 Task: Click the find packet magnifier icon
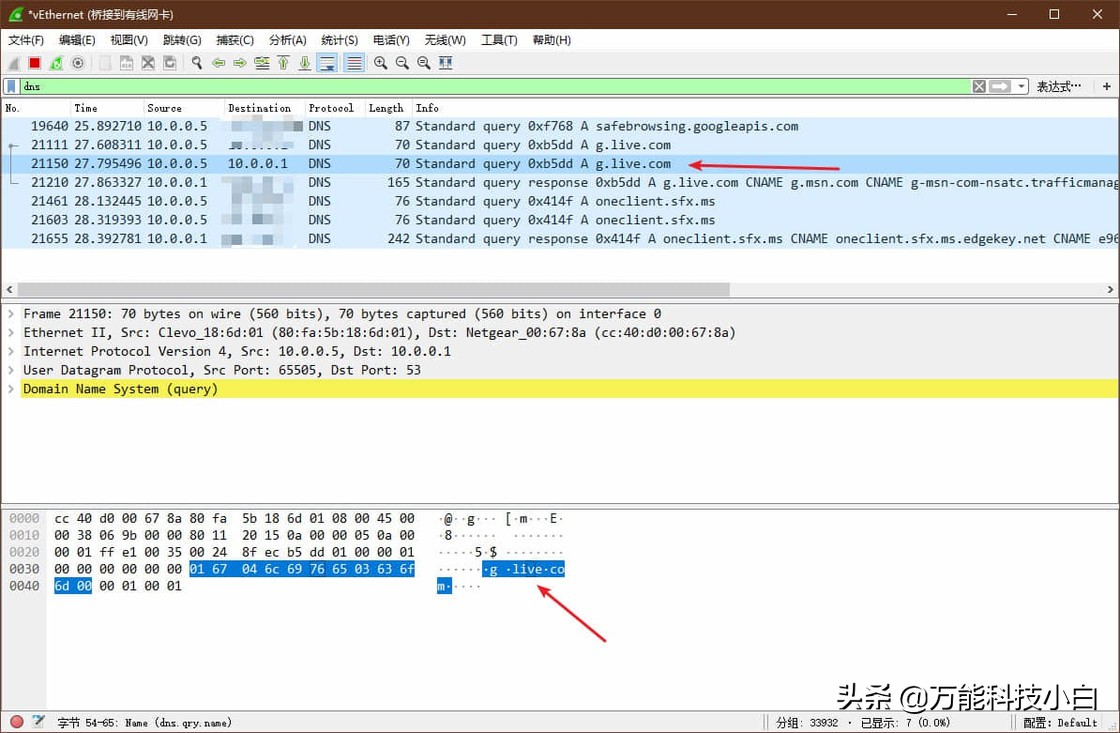click(x=197, y=63)
